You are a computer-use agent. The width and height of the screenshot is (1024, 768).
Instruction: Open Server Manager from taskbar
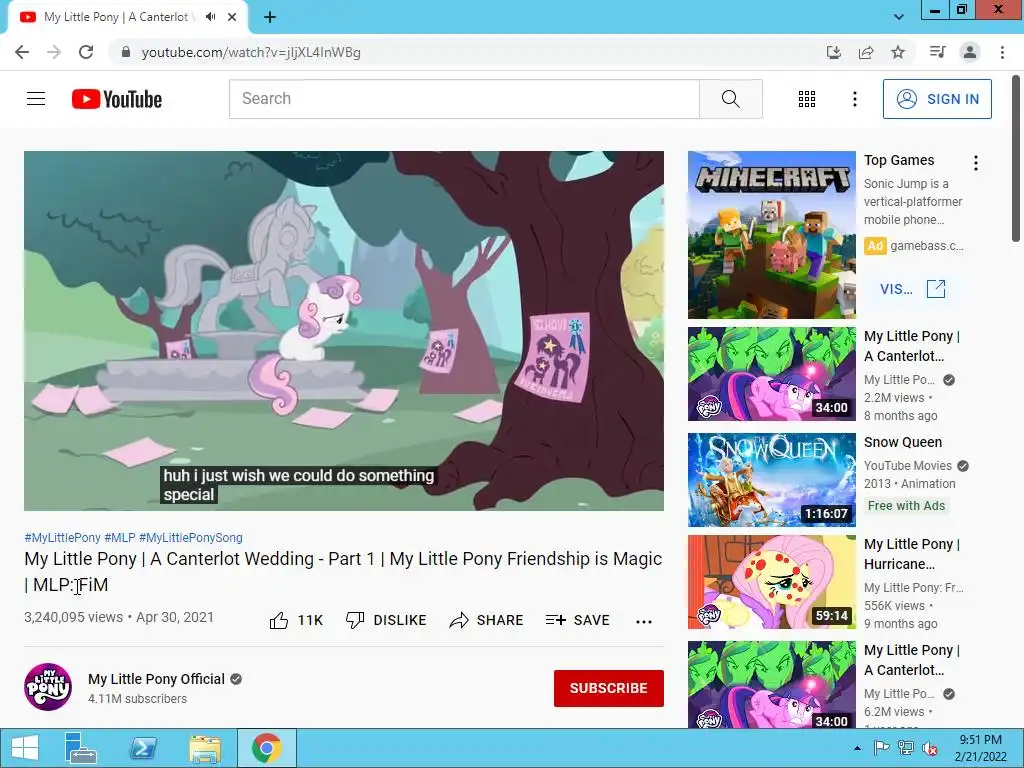[x=80, y=748]
